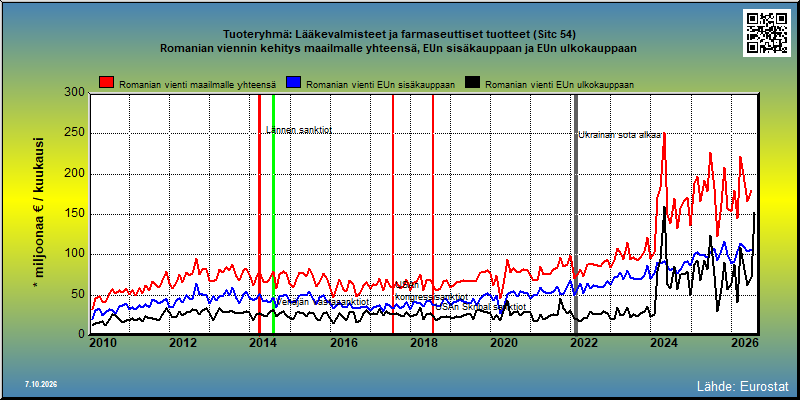Viewport: 800px width, 400px height.
Task: Click the 'Lähde: Eurostat' source text
Action: pyautogui.click(x=742, y=386)
